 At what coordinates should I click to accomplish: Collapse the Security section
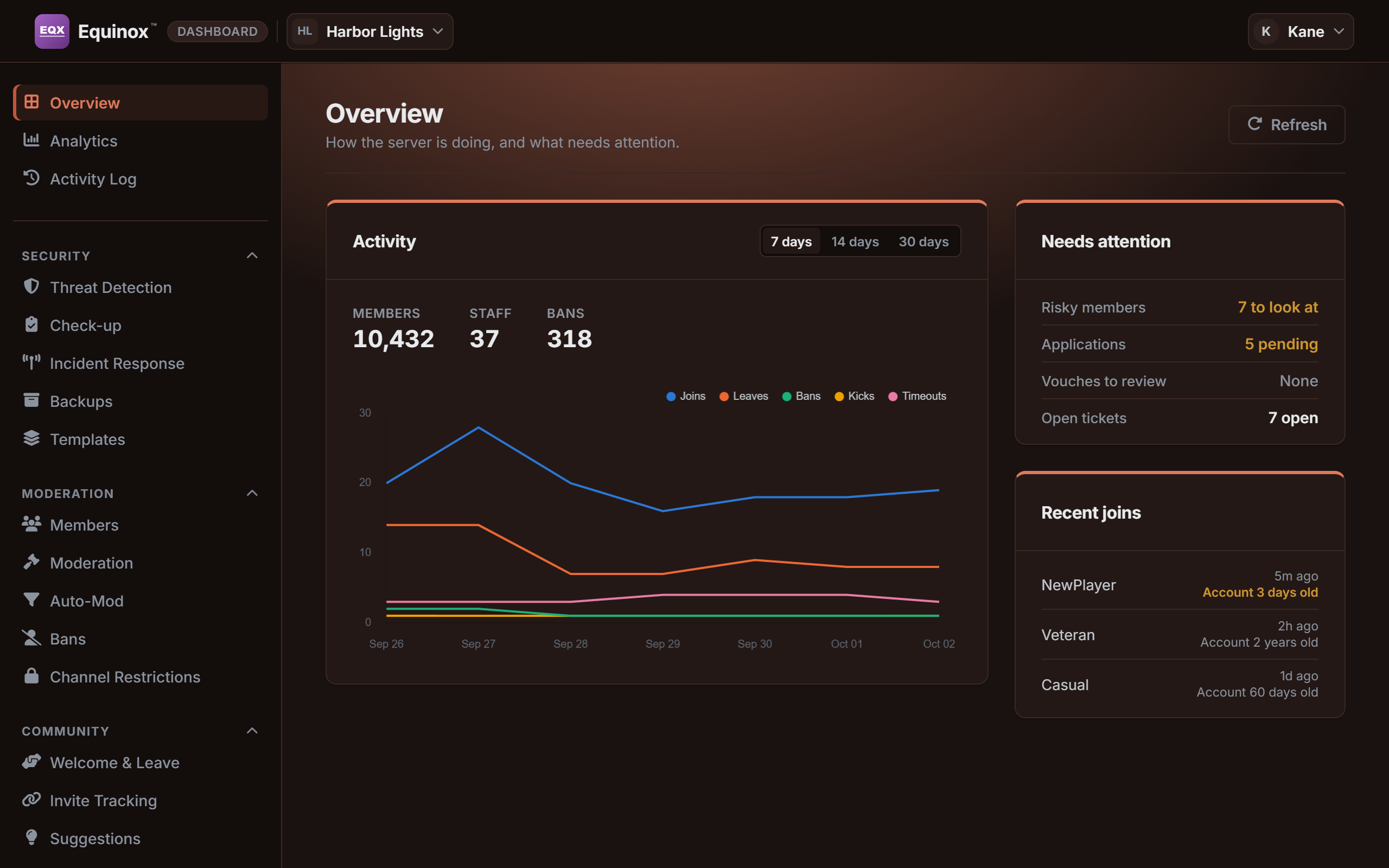pyautogui.click(x=252, y=256)
